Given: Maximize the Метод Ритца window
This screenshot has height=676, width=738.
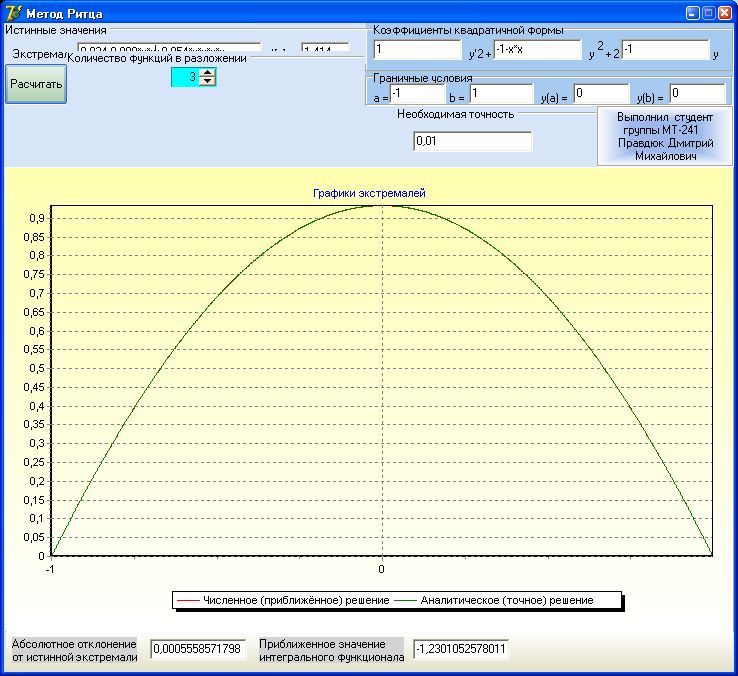Looking at the screenshot, I should coord(708,13).
